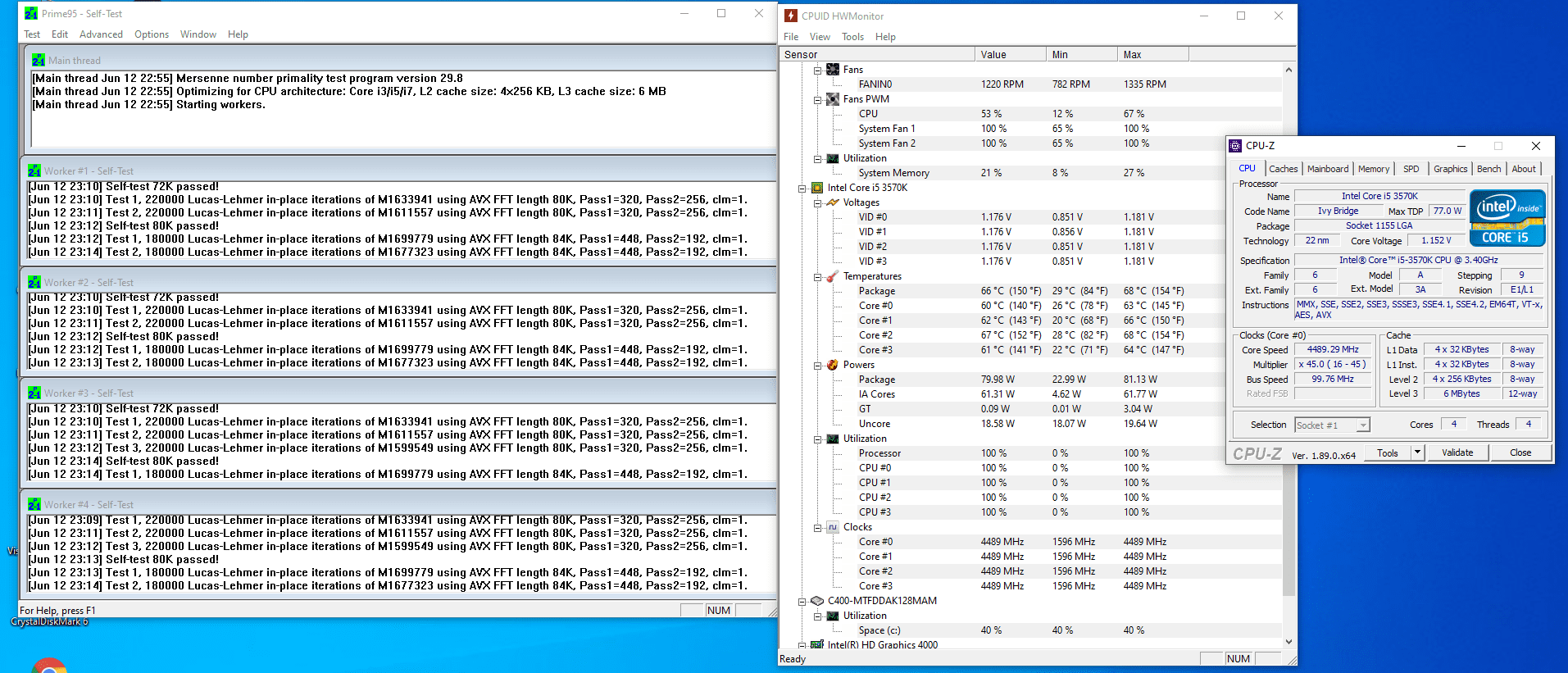Click the Intel Core i5 inside logo

(x=1507, y=218)
